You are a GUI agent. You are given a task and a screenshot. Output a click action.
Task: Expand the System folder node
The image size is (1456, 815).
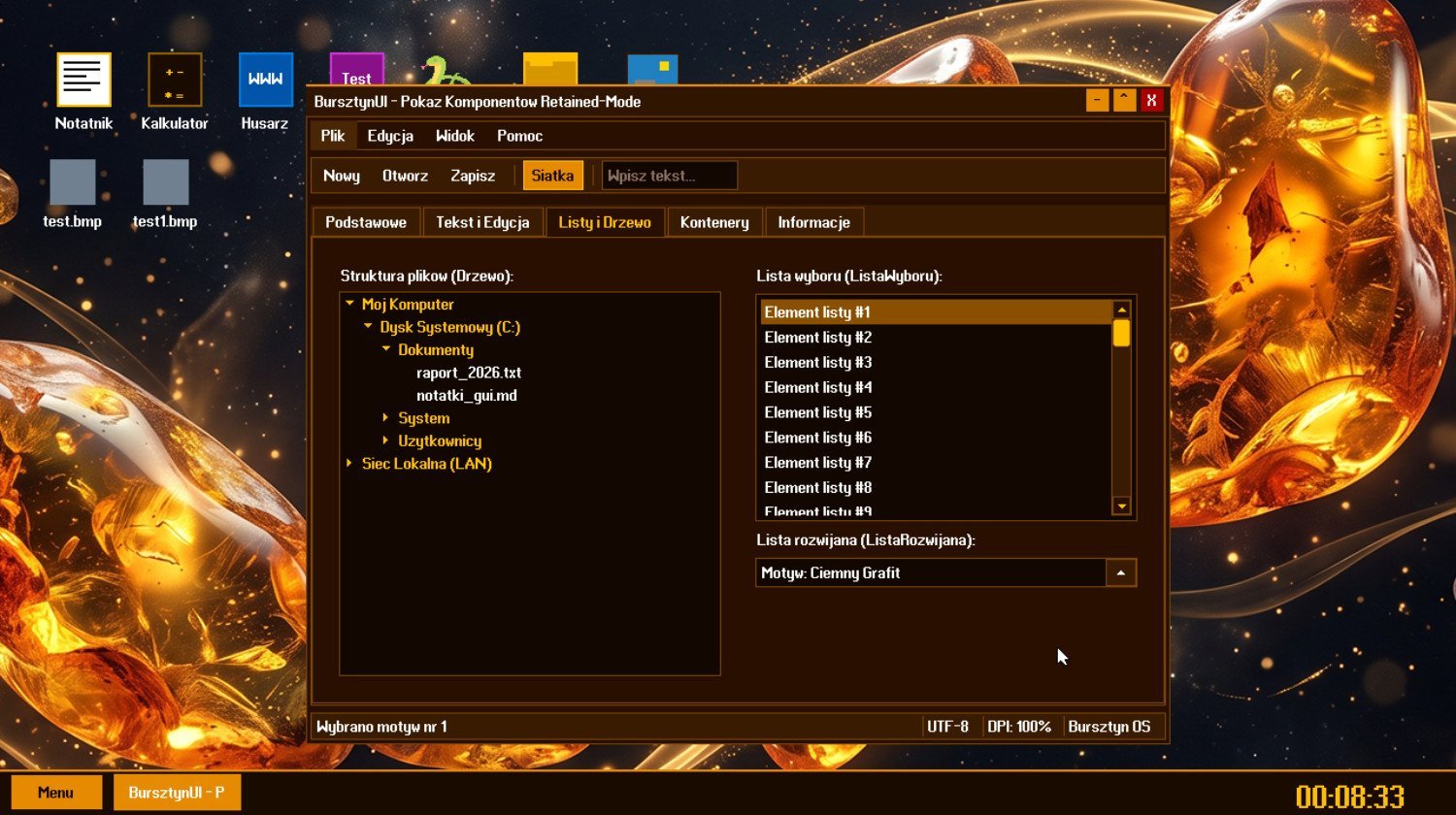386,418
